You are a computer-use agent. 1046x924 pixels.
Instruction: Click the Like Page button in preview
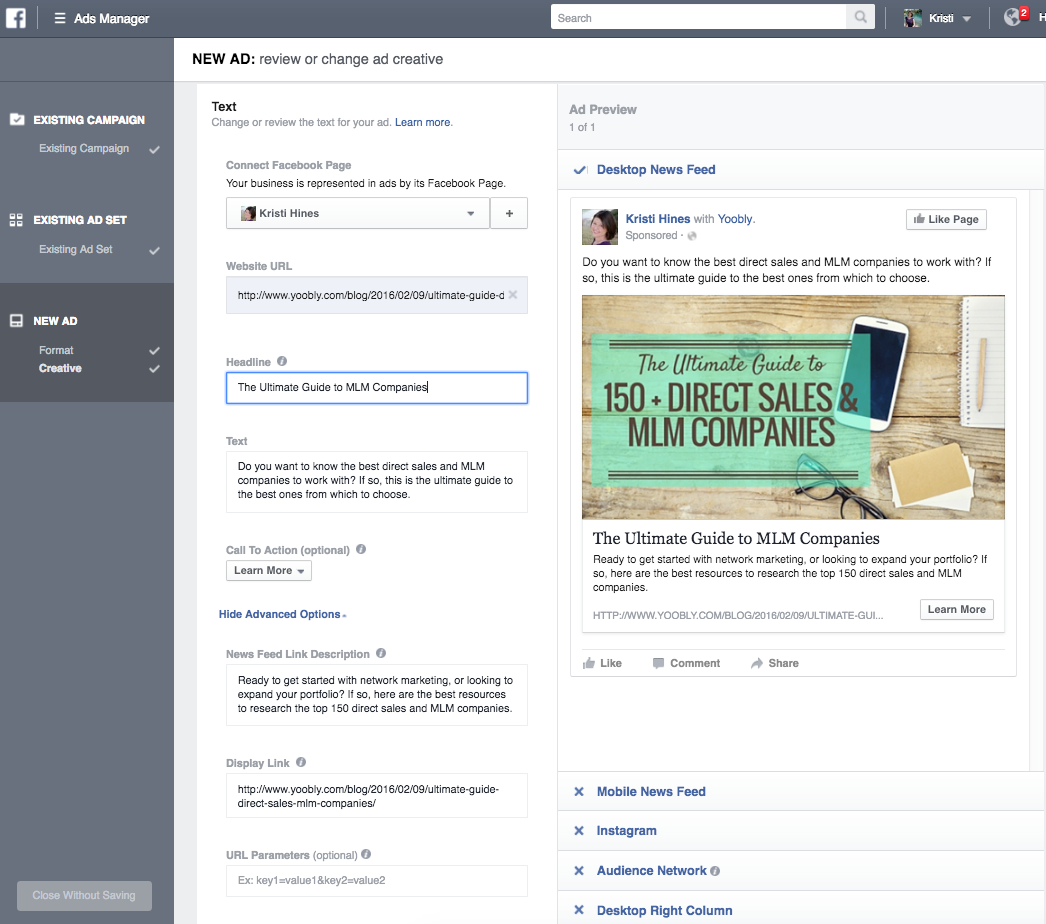tap(946, 219)
